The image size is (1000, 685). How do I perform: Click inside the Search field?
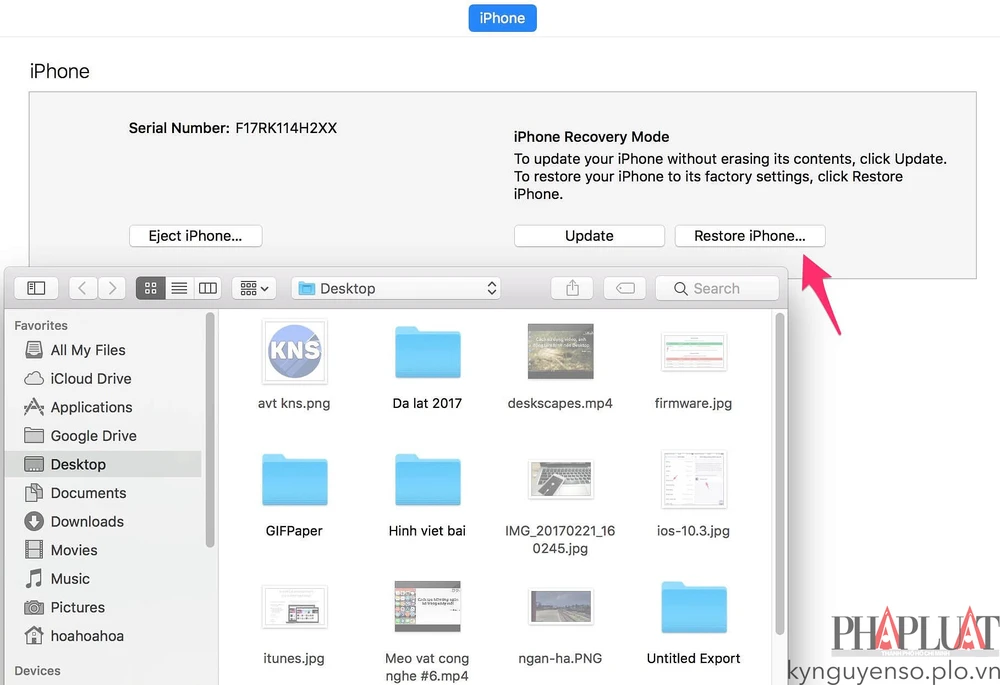tap(716, 288)
